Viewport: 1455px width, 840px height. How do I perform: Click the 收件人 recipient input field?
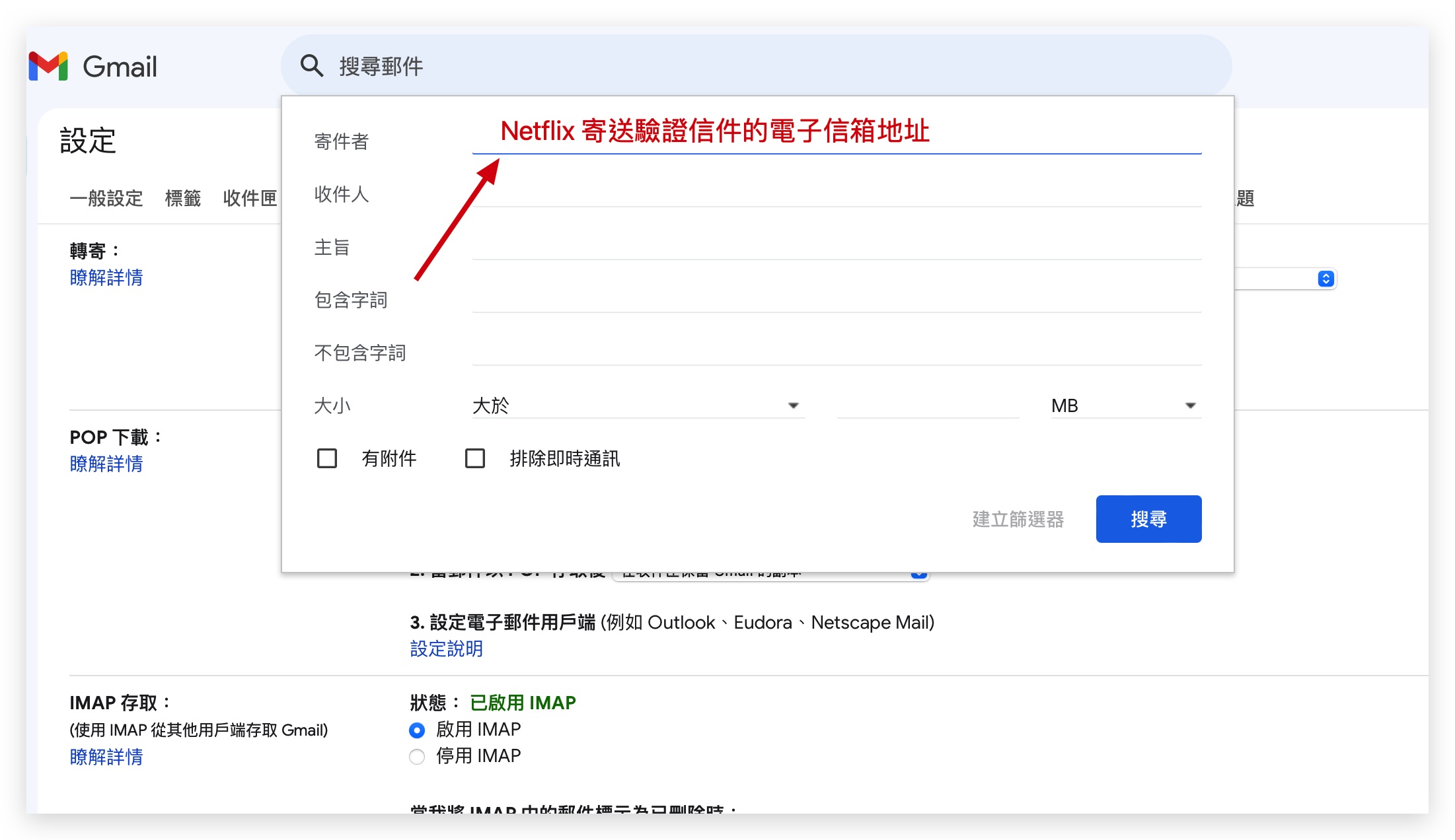(837, 193)
